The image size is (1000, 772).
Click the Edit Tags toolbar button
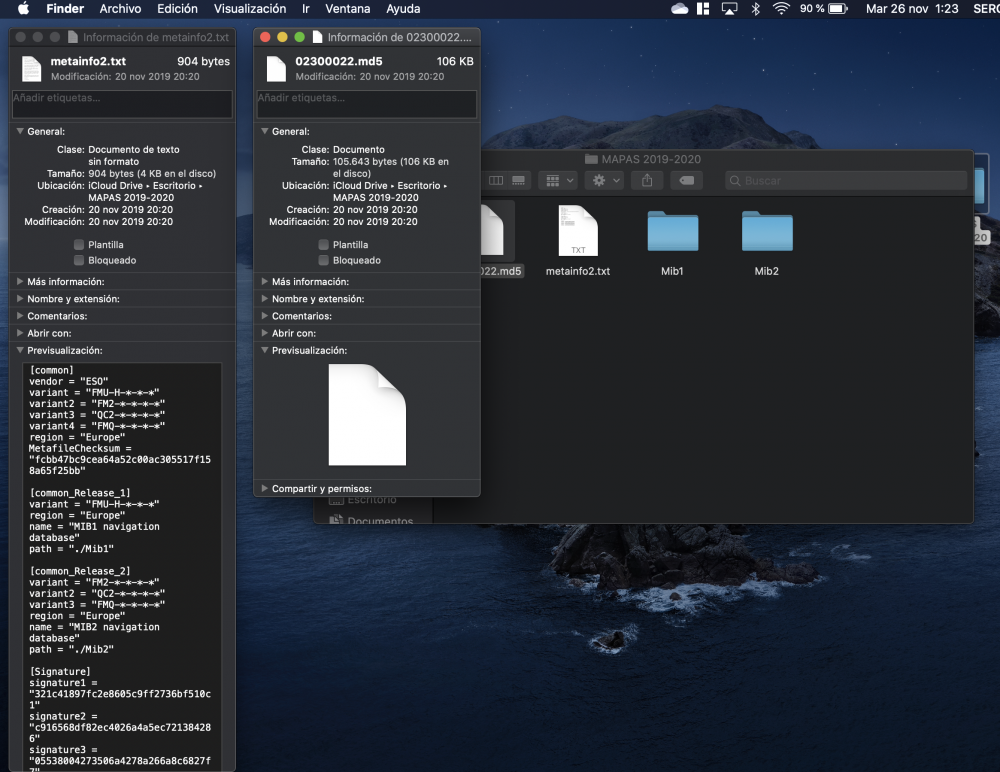coord(686,181)
